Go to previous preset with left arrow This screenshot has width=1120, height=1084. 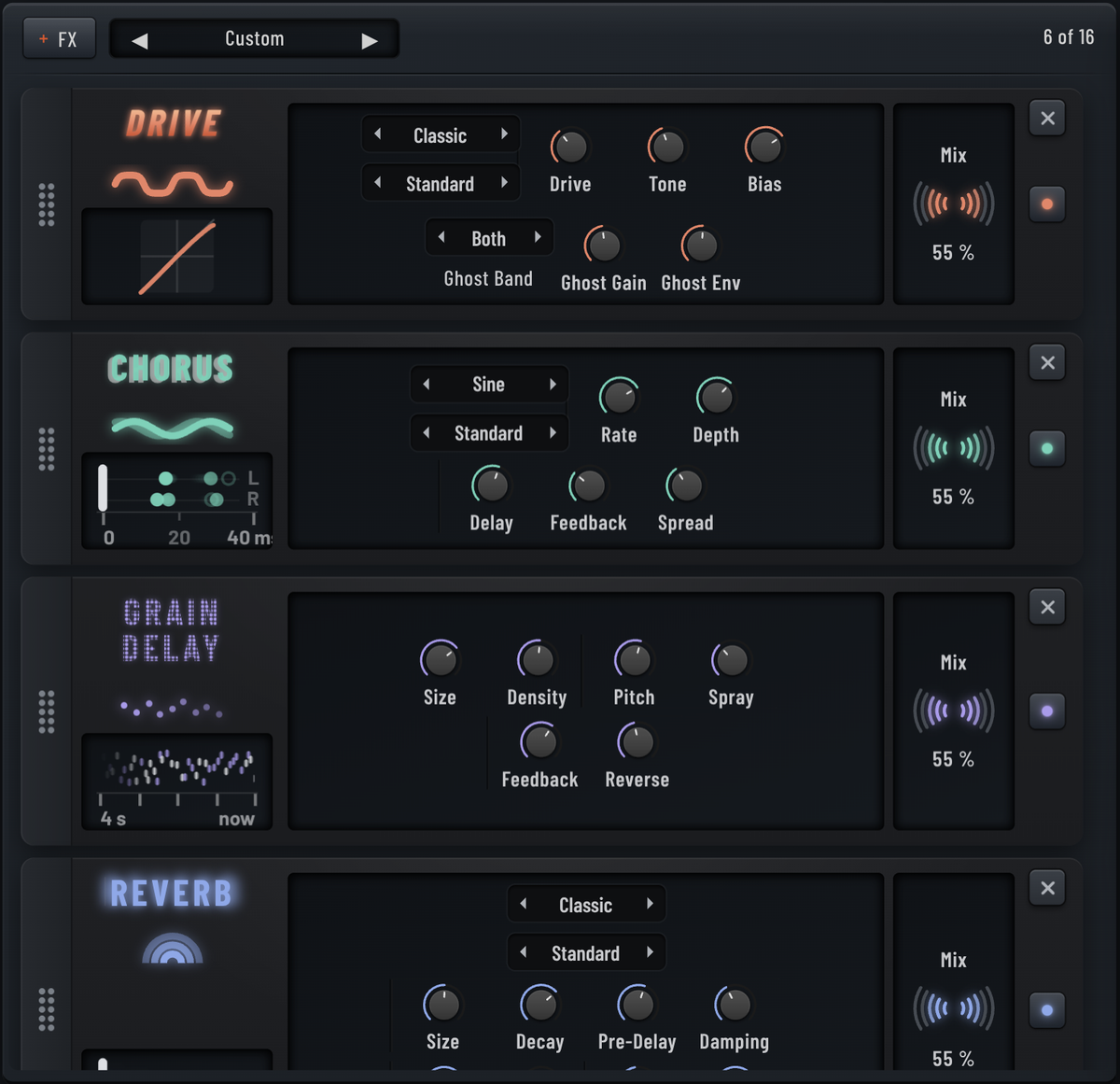pos(140,40)
